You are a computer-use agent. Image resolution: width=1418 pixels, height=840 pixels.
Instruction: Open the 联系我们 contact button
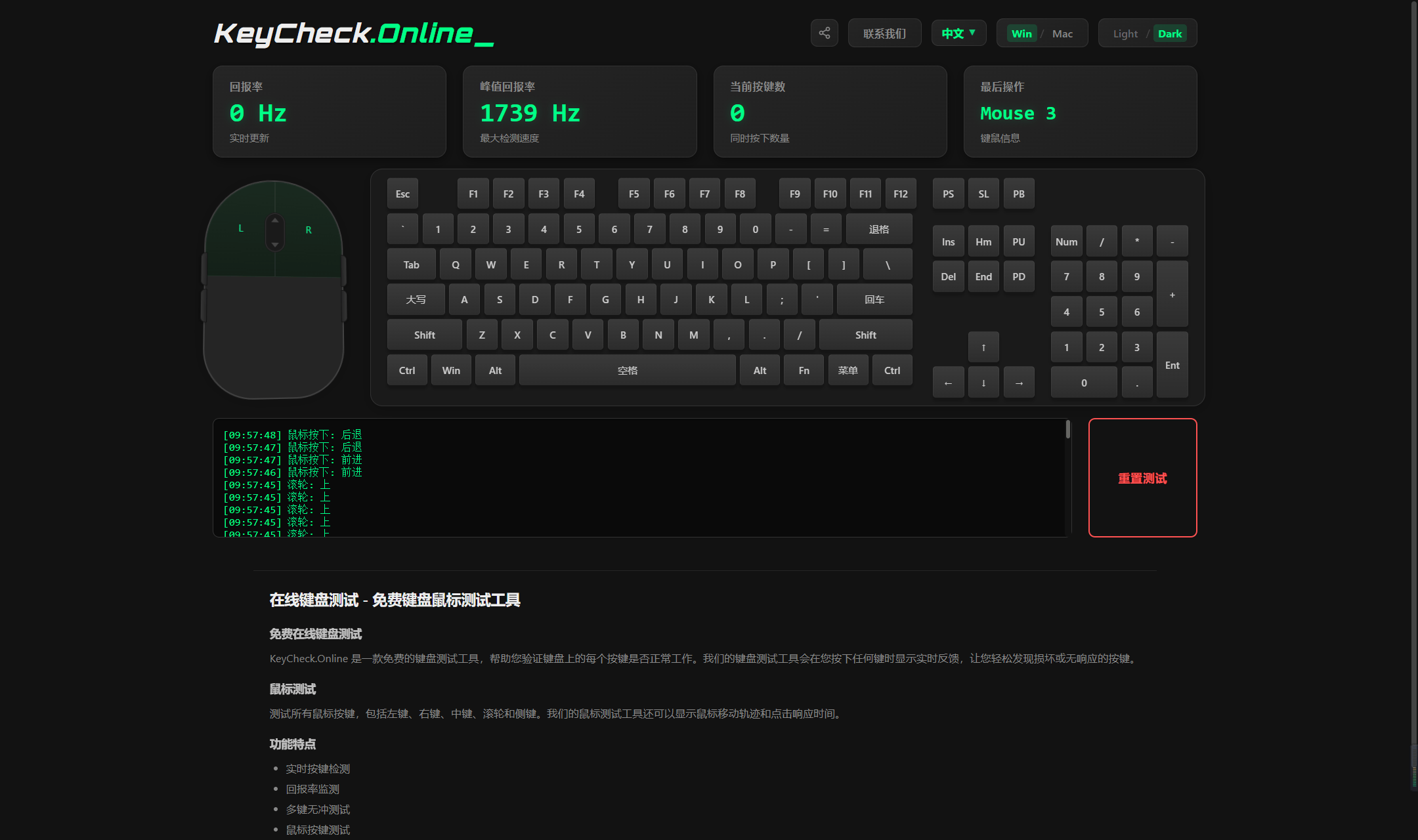tap(884, 33)
